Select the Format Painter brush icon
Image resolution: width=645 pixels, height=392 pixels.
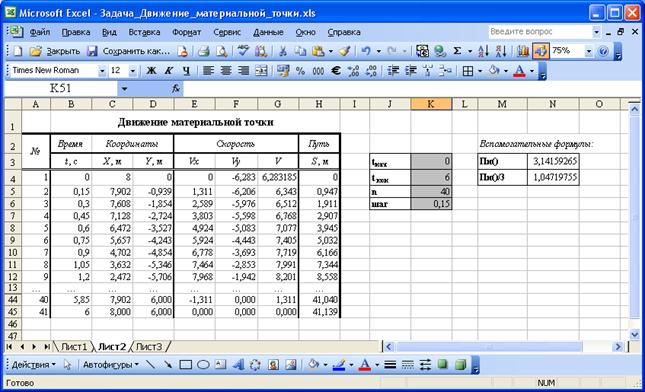click(x=345, y=51)
